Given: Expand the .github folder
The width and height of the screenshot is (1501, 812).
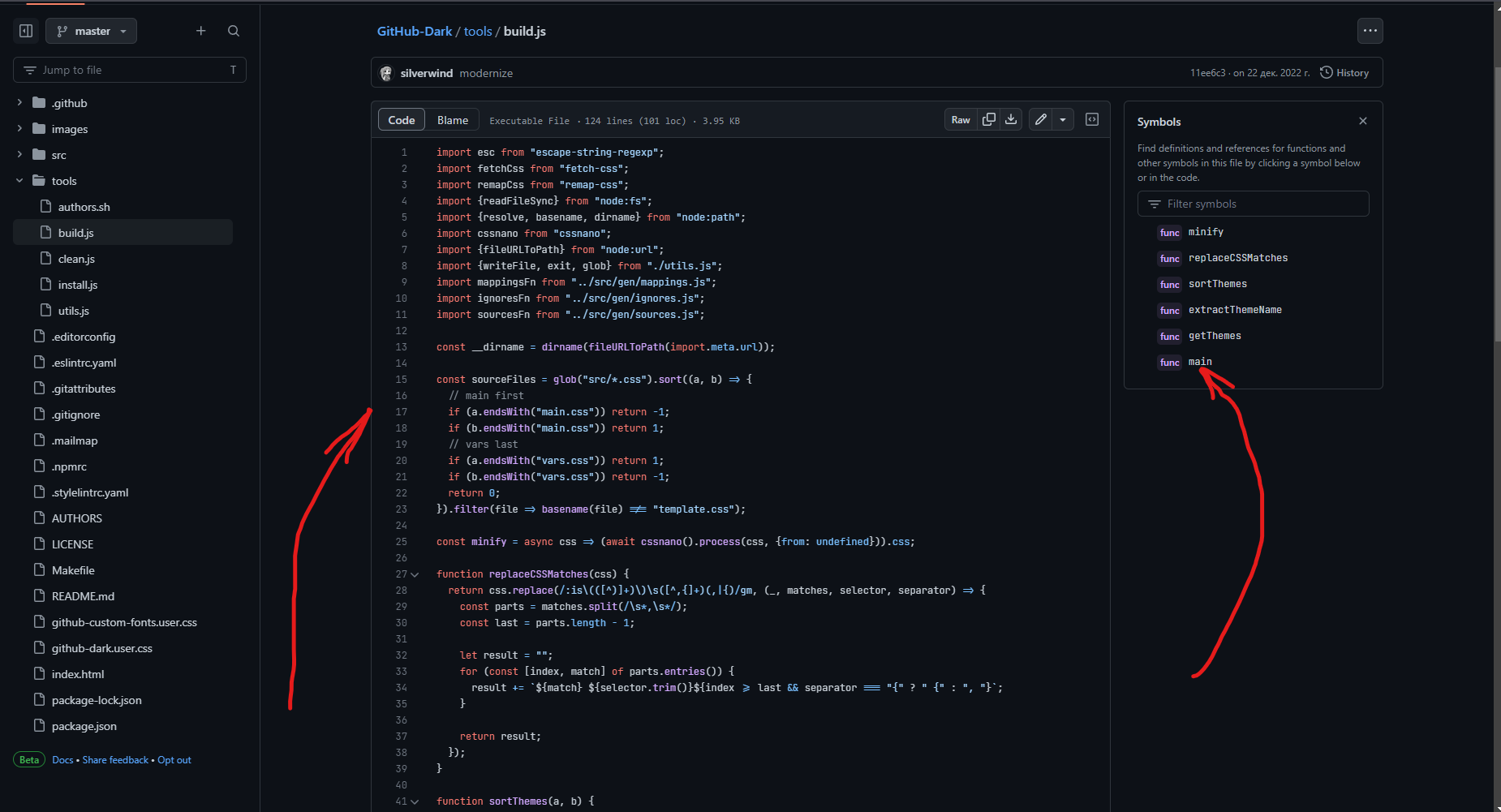Looking at the screenshot, I should (x=19, y=103).
